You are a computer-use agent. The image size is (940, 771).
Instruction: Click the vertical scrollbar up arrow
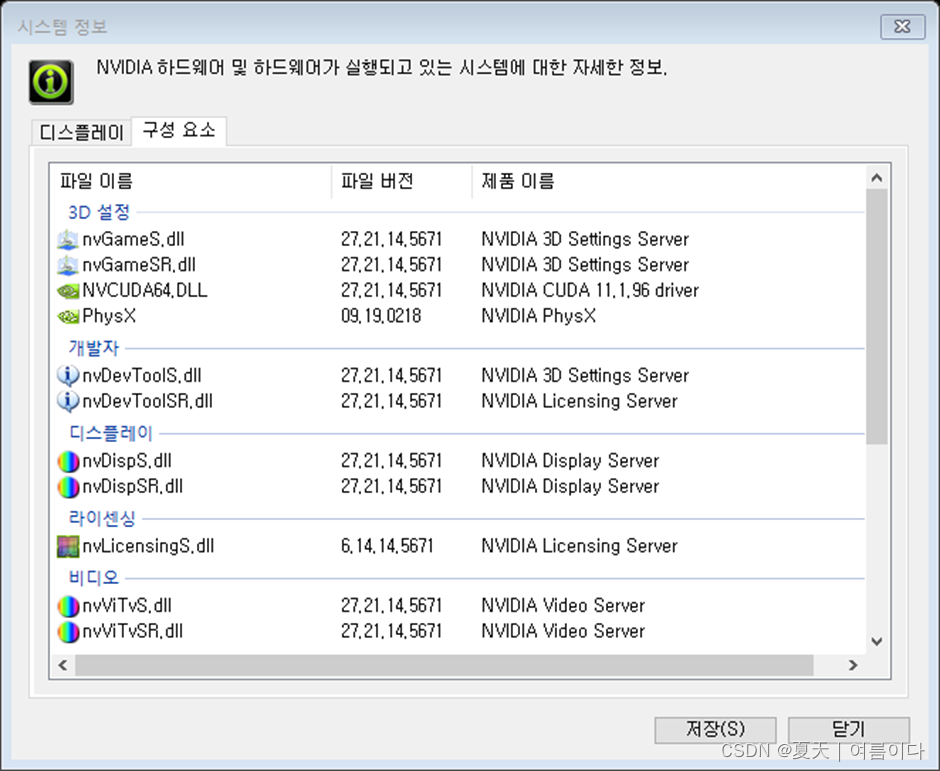click(x=876, y=177)
